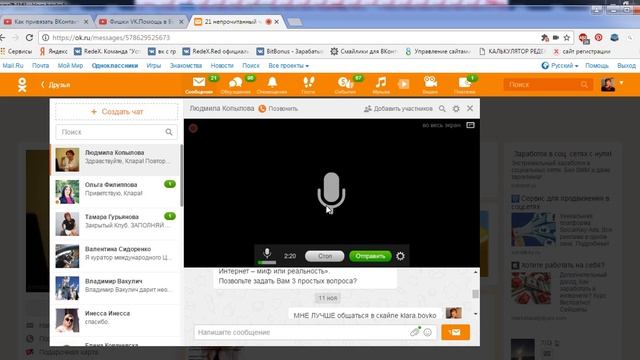This screenshot has width=640, height=360.
Task: Click the search magnifier in chat list
Action: (x=169, y=132)
